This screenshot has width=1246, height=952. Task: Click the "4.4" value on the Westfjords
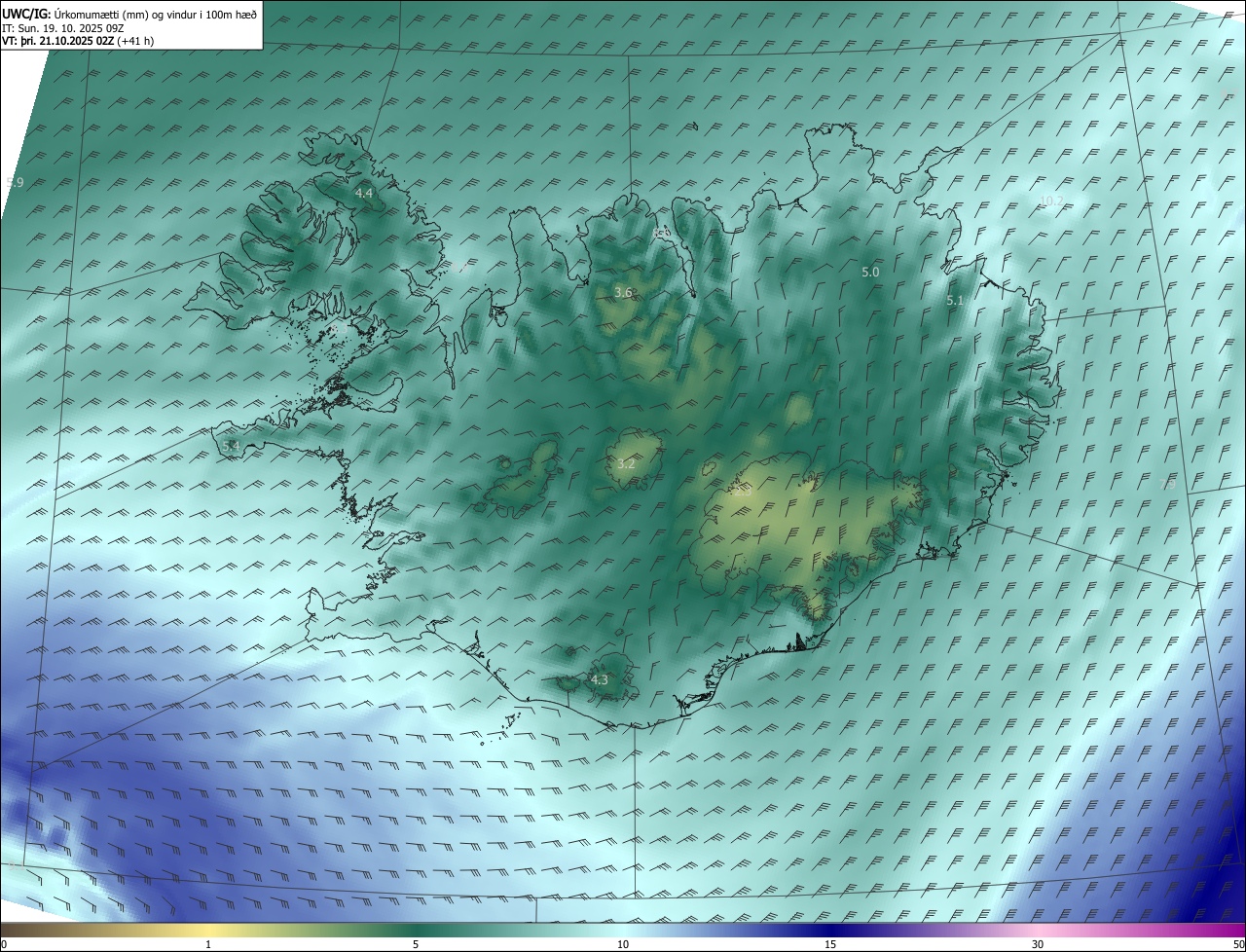click(x=364, y=194)
